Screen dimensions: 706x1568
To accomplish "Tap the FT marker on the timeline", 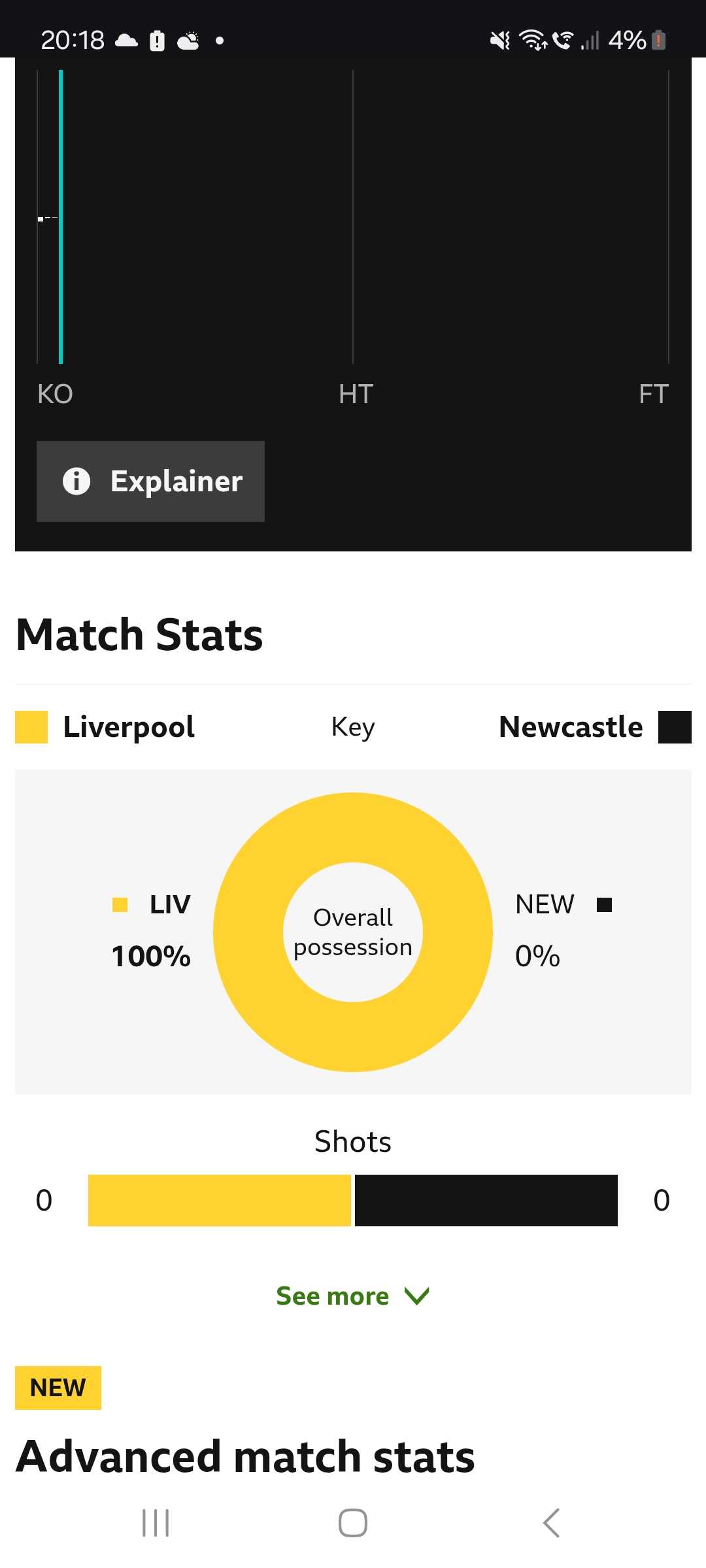I will 654,394.
